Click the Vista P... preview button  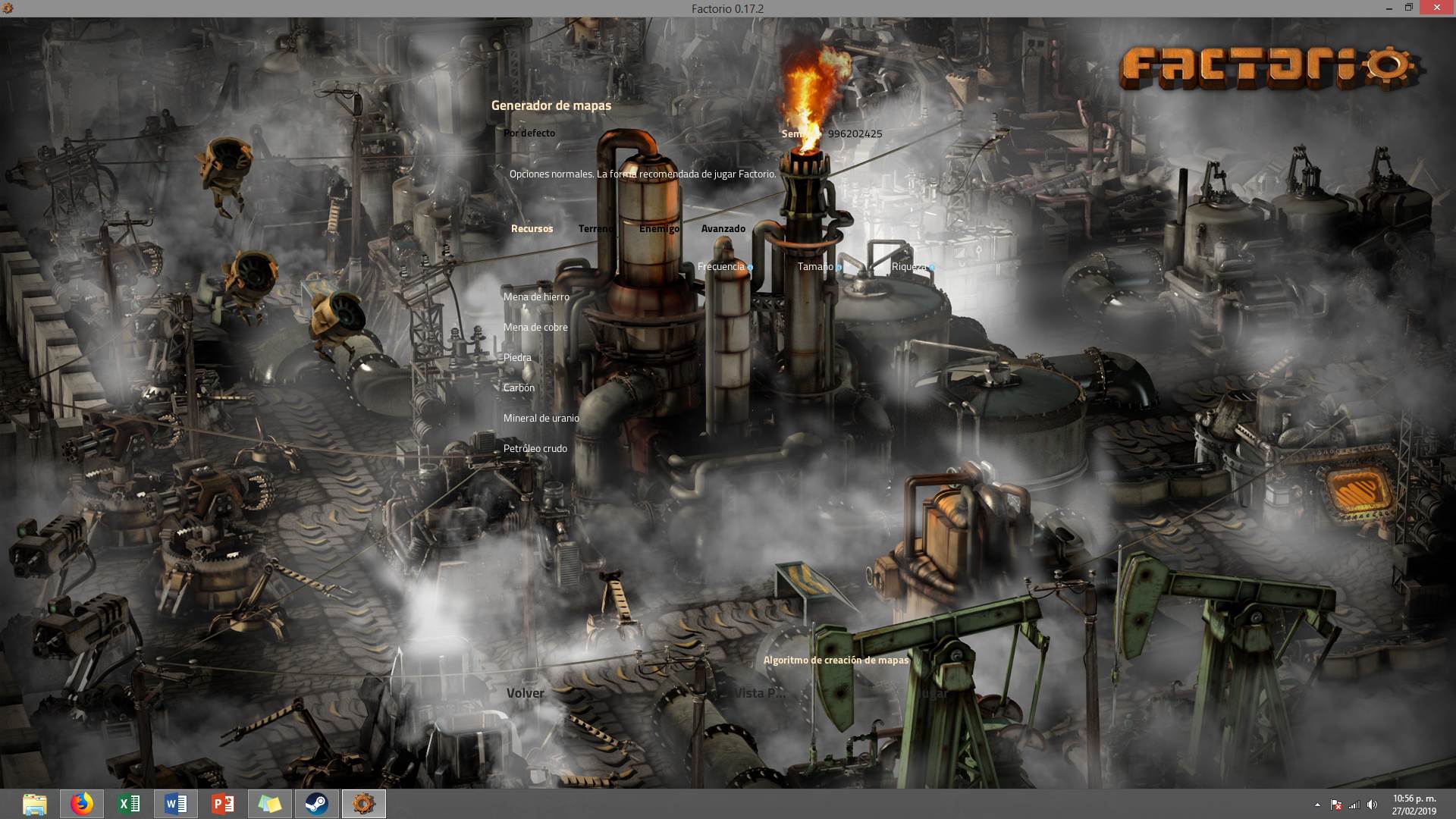click(759, 693)
